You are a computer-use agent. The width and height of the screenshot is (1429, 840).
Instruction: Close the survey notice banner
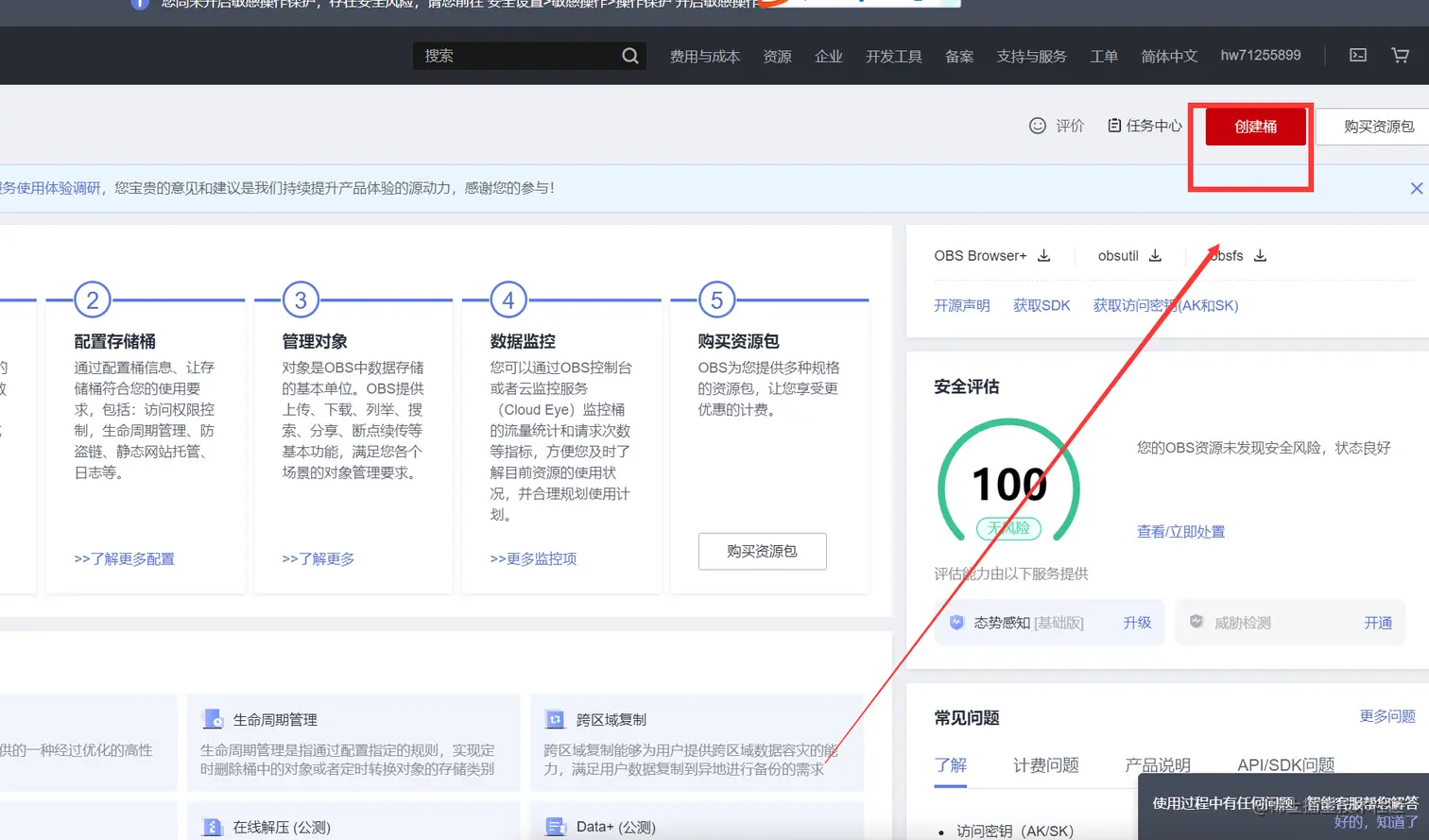click(1417, 188)
